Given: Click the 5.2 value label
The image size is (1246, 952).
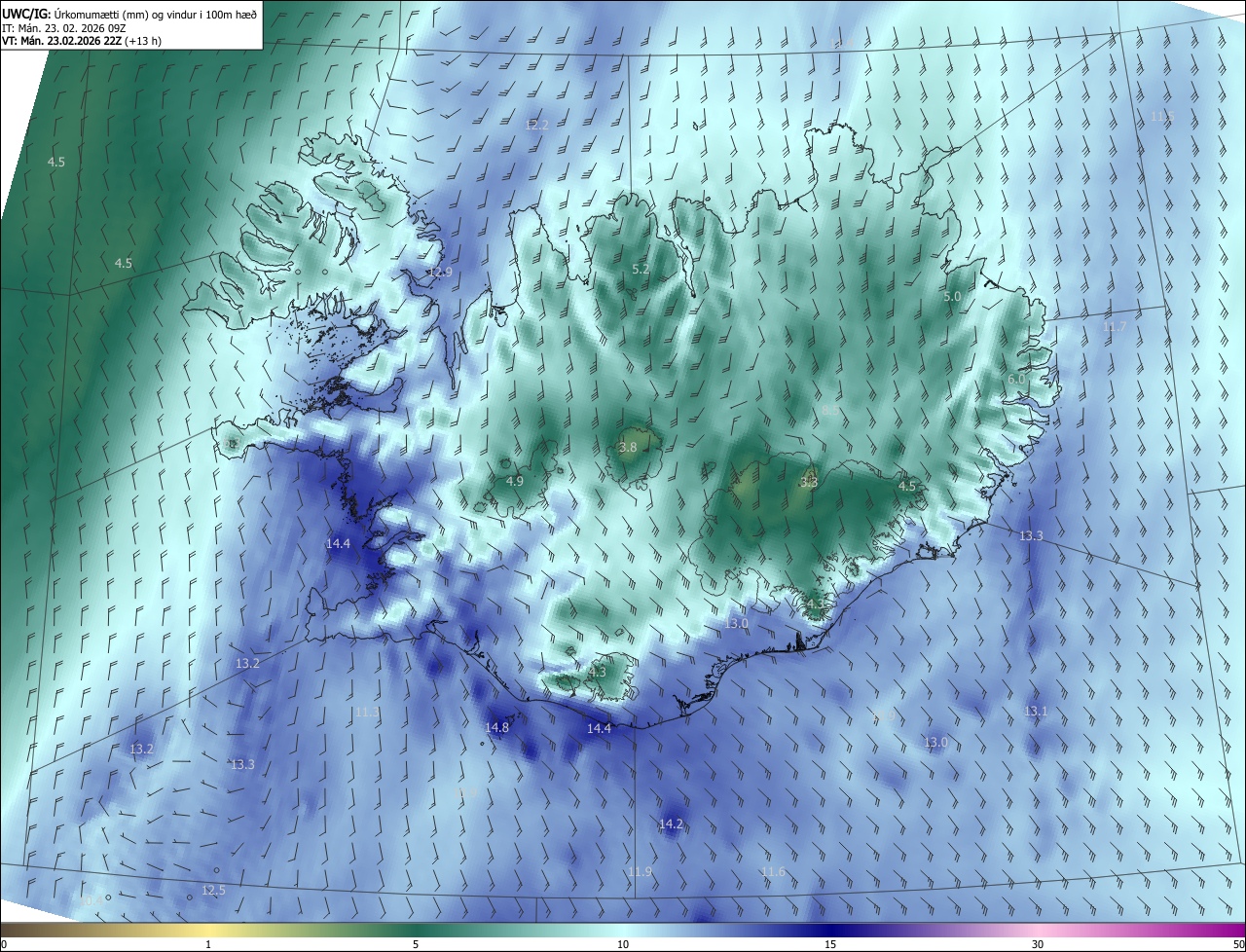Looking at the screenshot, I should 641,269.
